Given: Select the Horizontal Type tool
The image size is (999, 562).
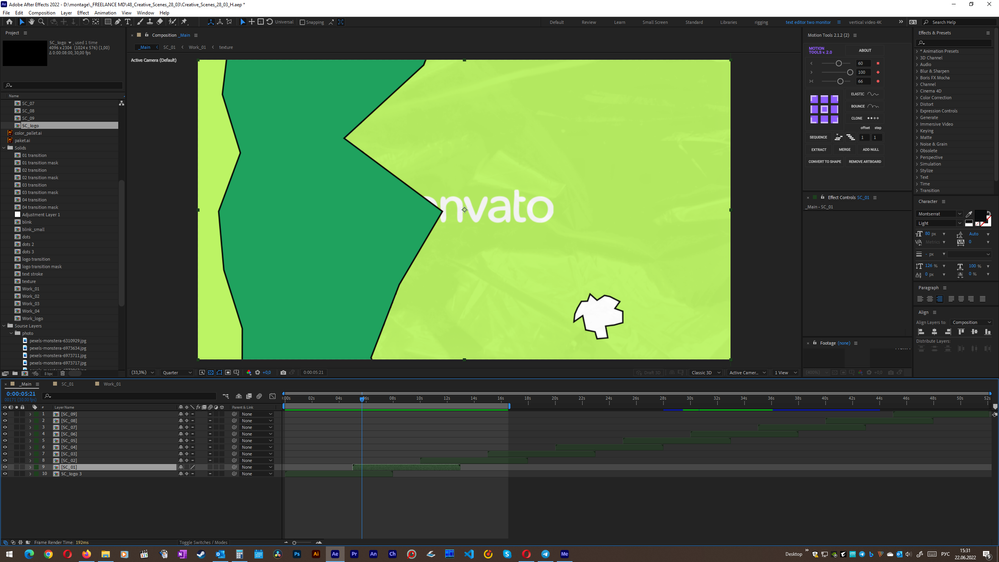Looking at the screenshot, I should pyautogui.click(x=127, y=22).
